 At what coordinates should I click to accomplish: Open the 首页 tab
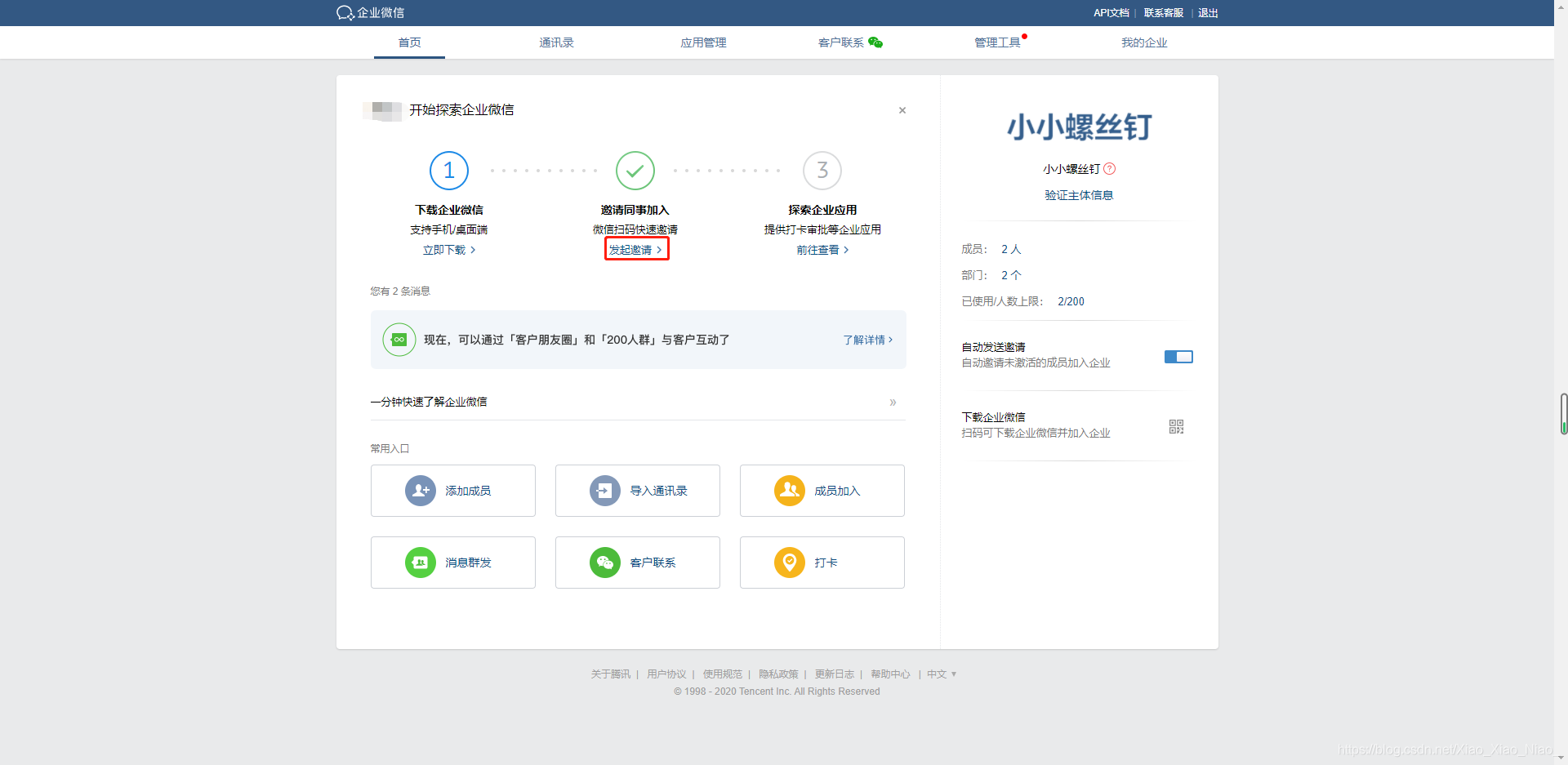point(409,42)
